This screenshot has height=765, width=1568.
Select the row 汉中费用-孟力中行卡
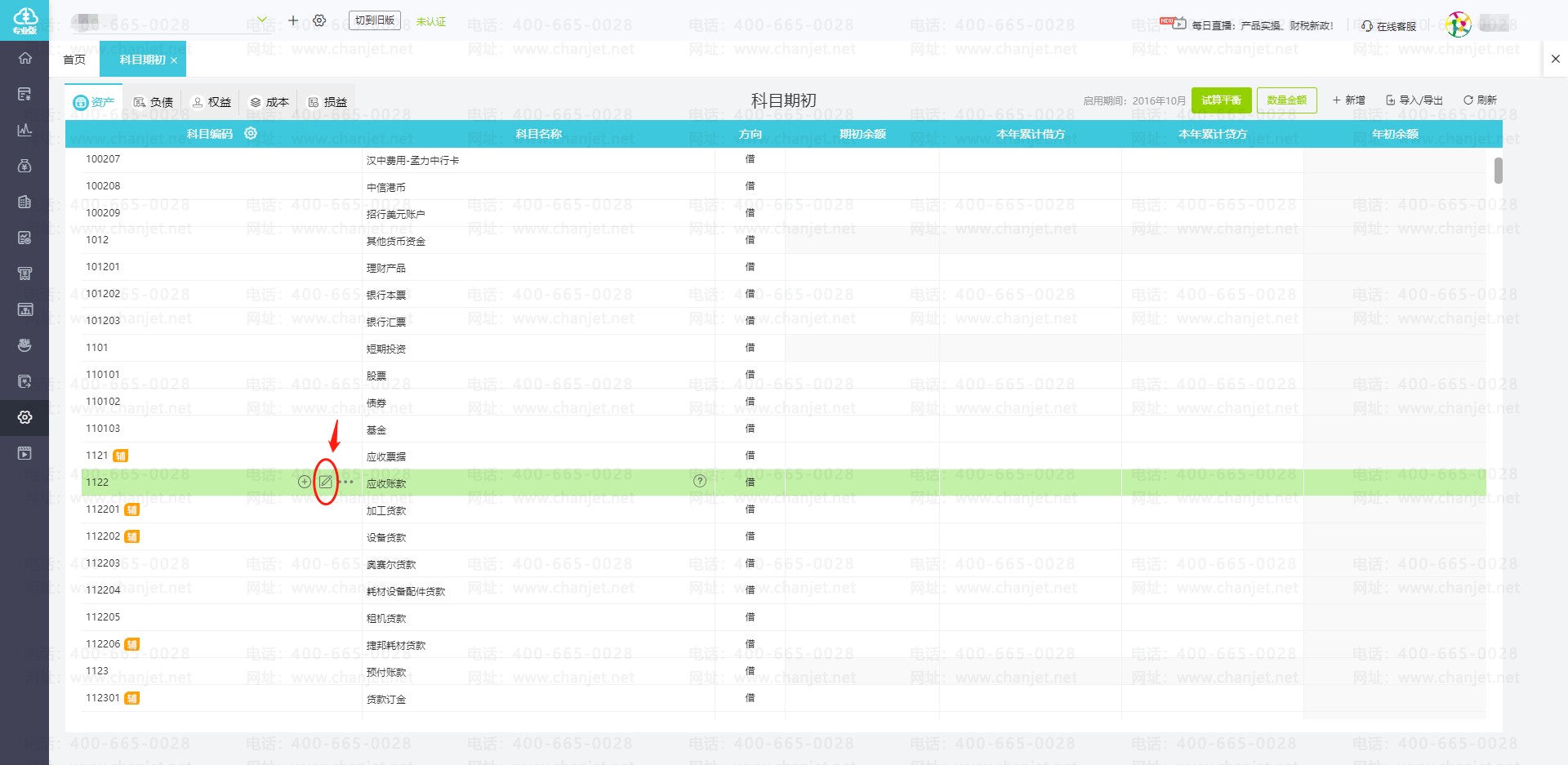pyautogui.click(x=784, y=159)
